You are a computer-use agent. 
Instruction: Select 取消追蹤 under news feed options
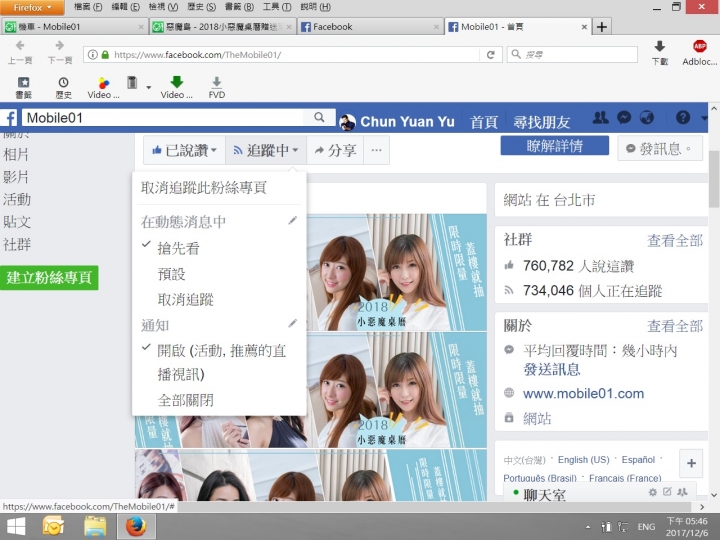(x=186, y=300)
